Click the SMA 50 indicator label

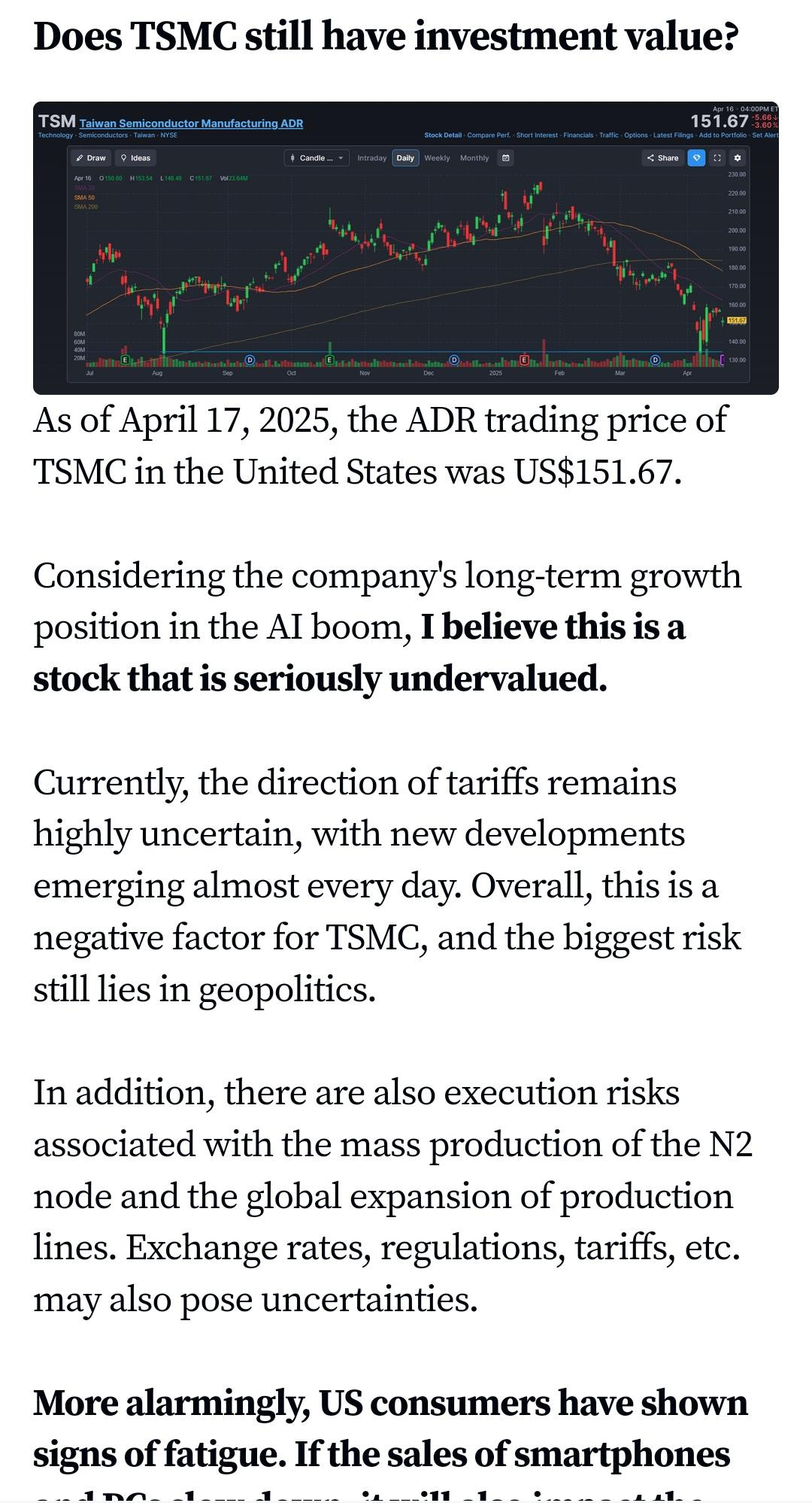(x=84, y=197)
